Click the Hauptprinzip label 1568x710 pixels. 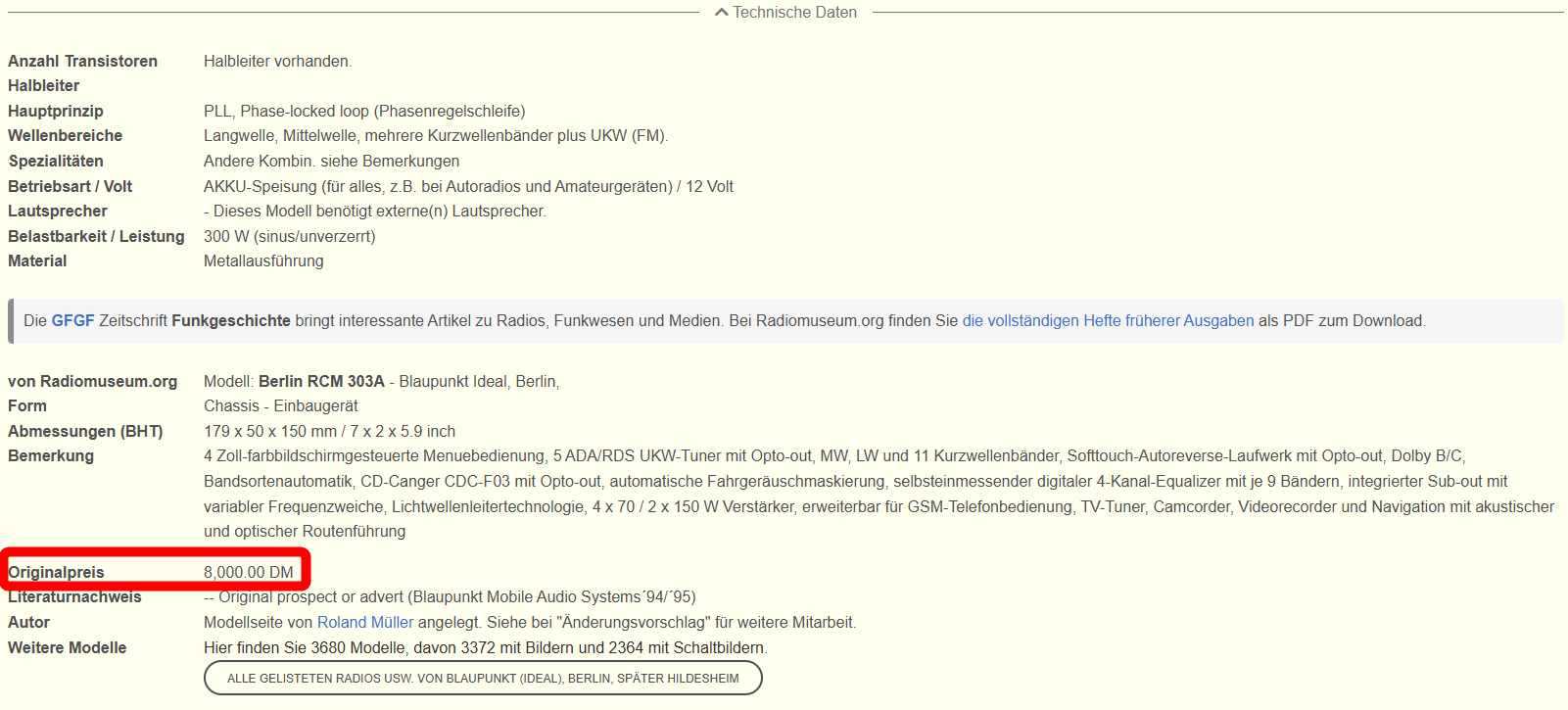pyautogui.click(x=56, y=112)
